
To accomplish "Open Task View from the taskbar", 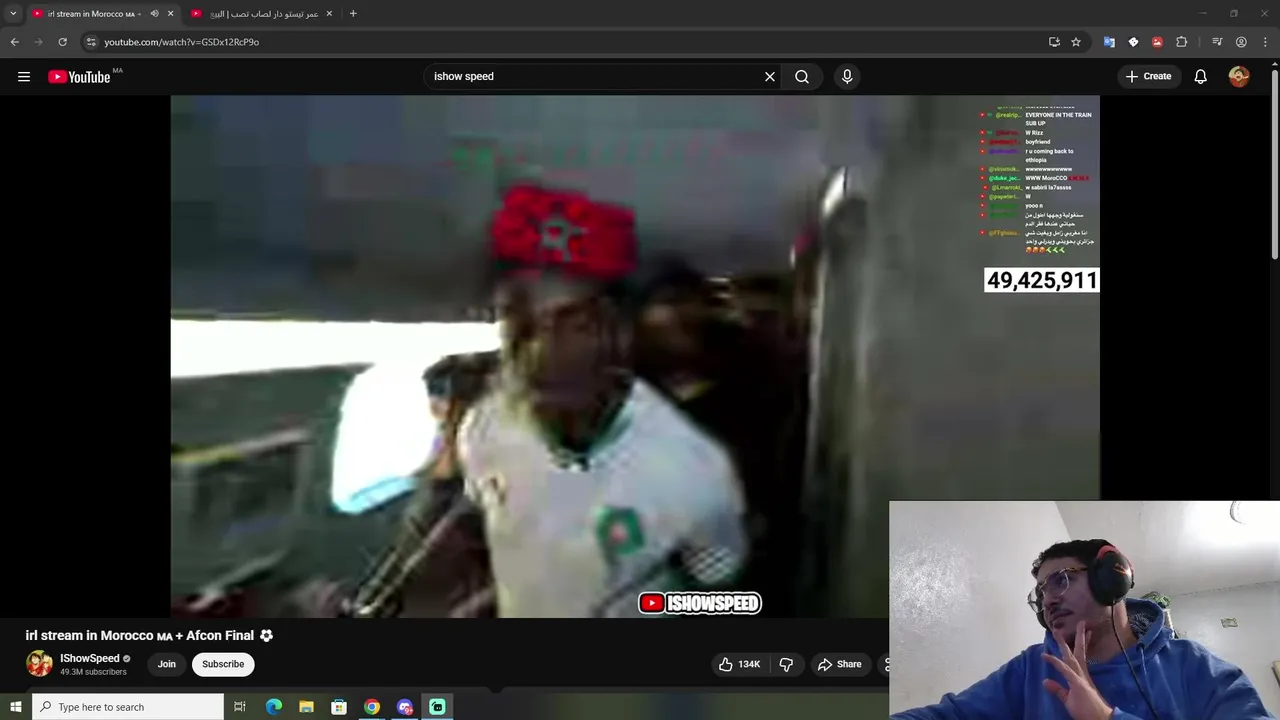I will click(240, 707).
